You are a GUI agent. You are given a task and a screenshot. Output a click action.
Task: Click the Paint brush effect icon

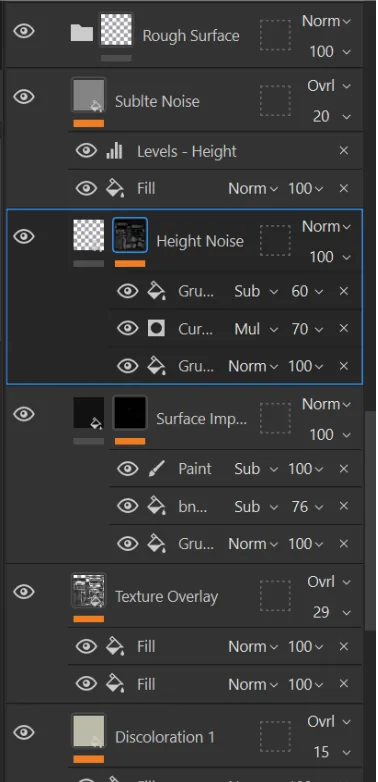click(x=156, y=469)
